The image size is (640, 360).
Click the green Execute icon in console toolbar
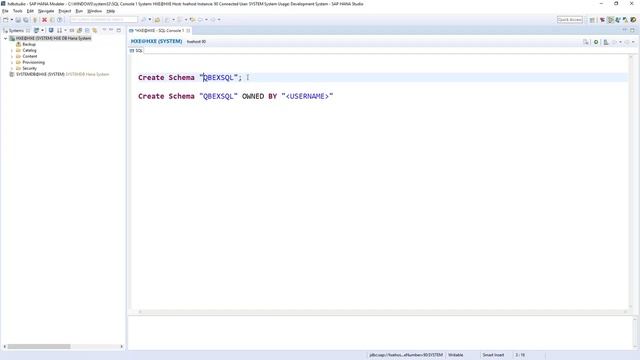pos(596,42)
